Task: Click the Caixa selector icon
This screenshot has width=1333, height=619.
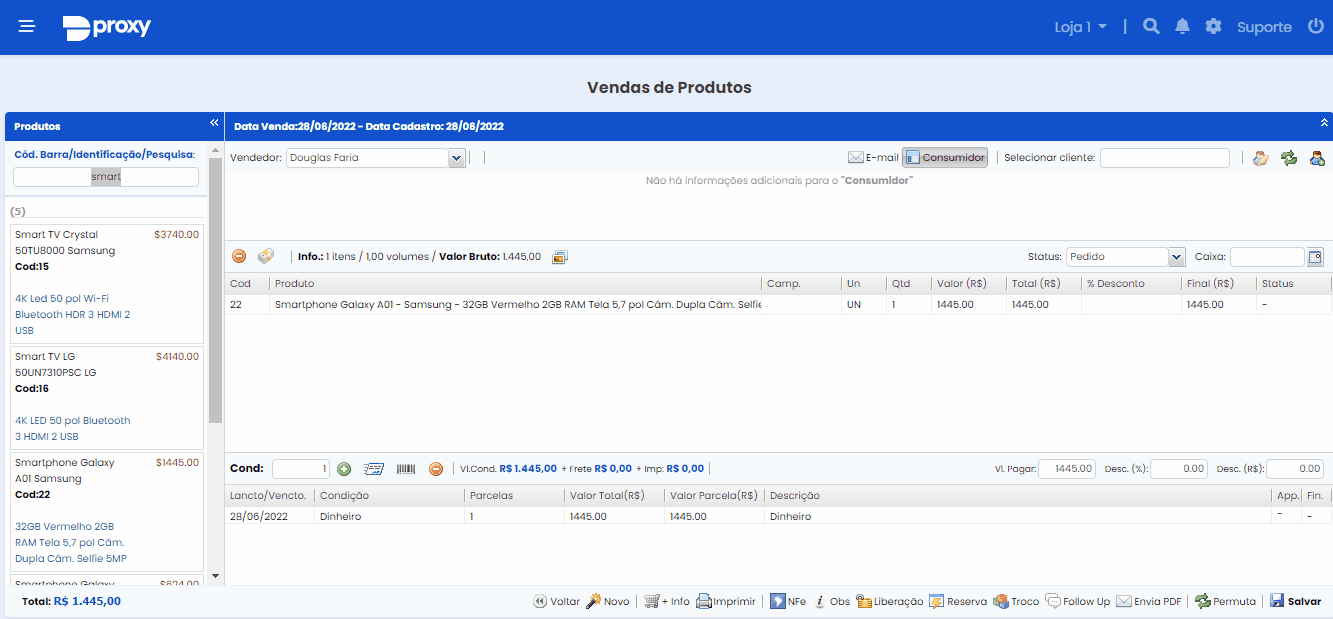Action: coord(1315,257)
